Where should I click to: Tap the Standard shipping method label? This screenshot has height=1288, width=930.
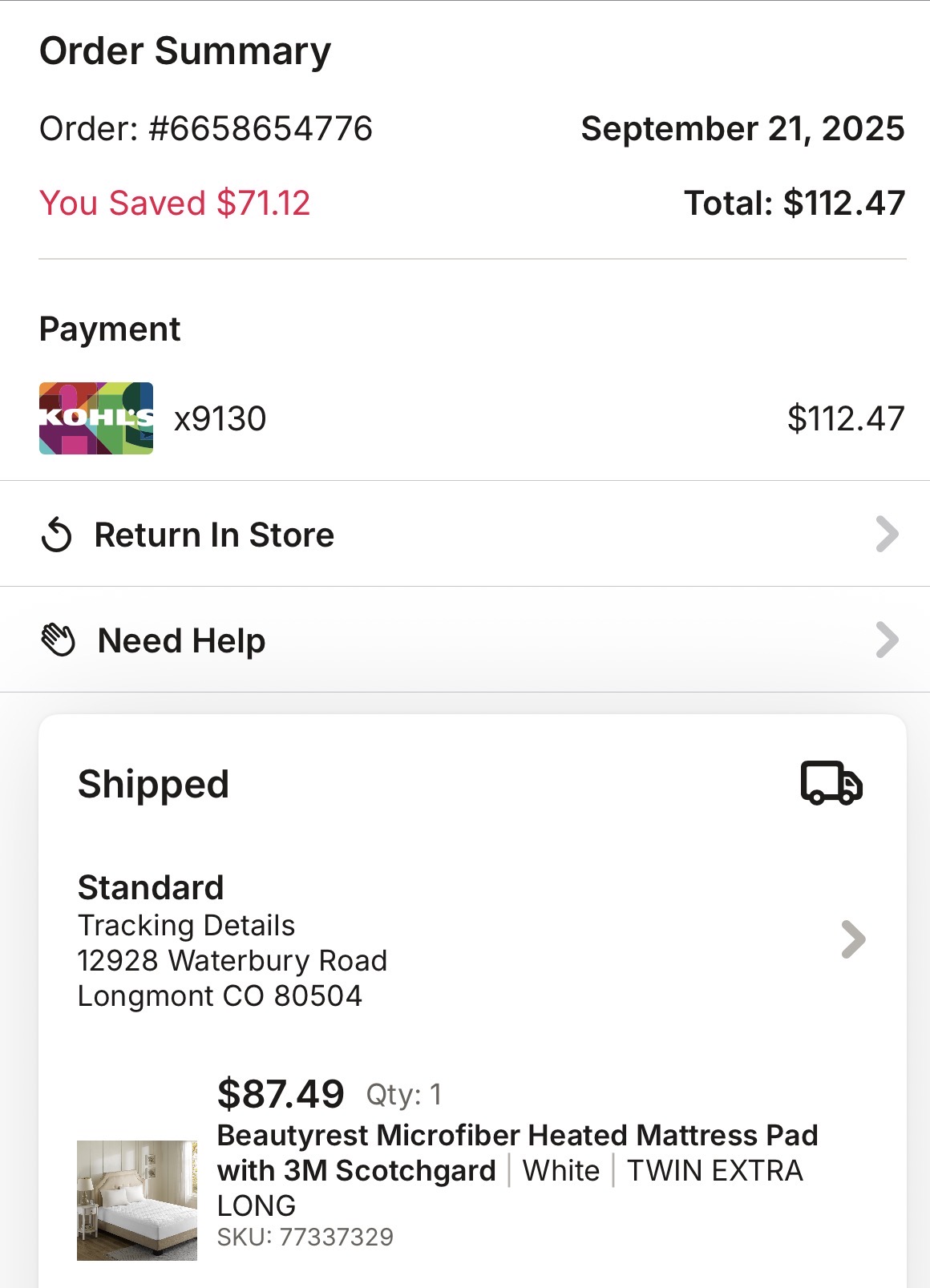click(151, 888)
